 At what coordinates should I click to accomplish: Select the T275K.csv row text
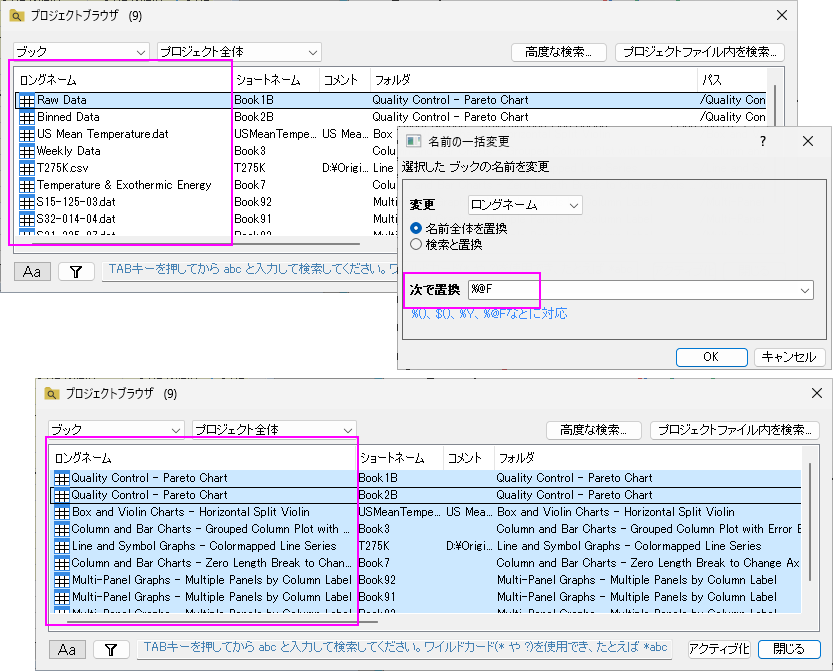[63, 168]
